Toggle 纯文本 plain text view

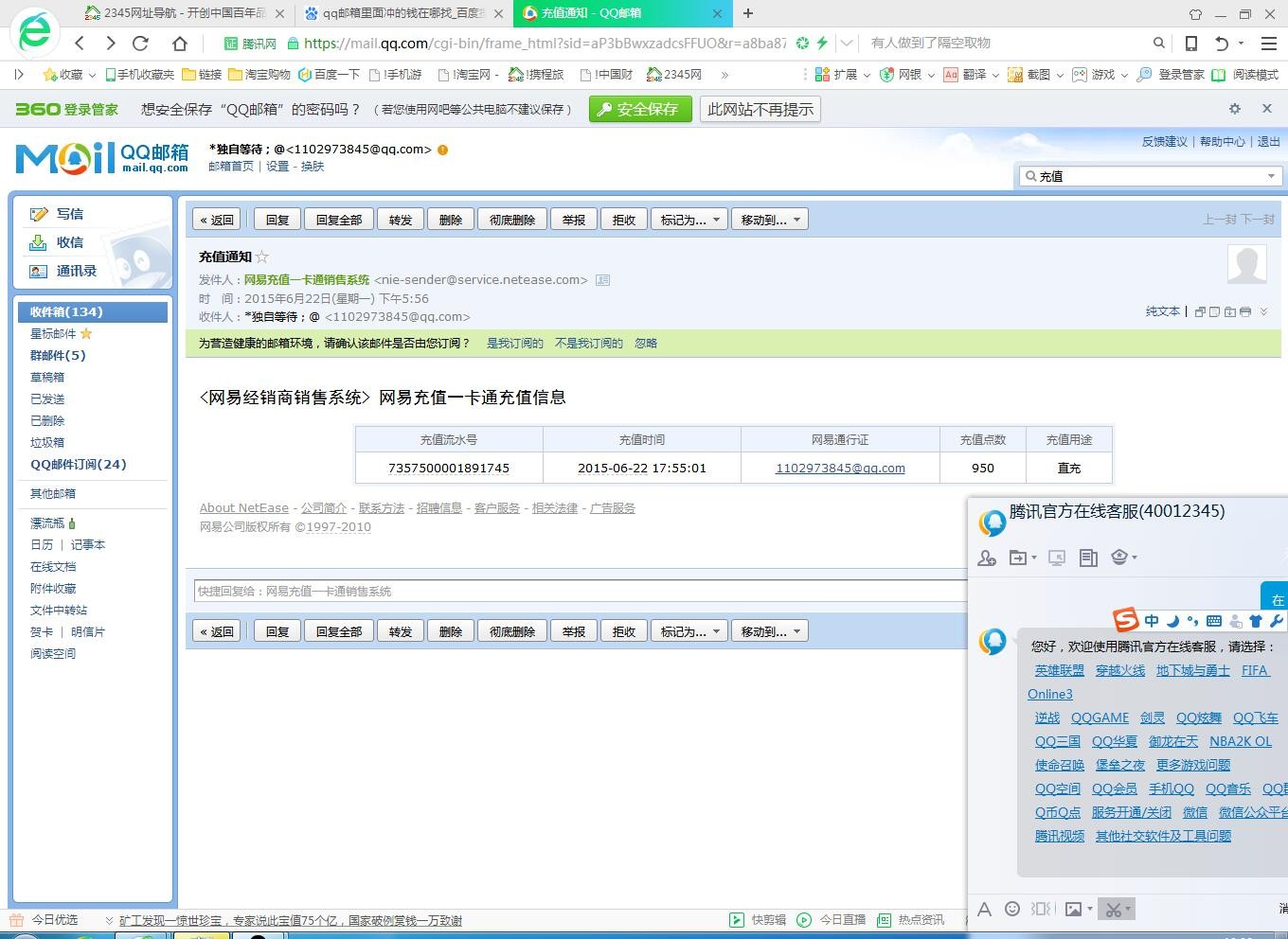tap(1162, 311)
